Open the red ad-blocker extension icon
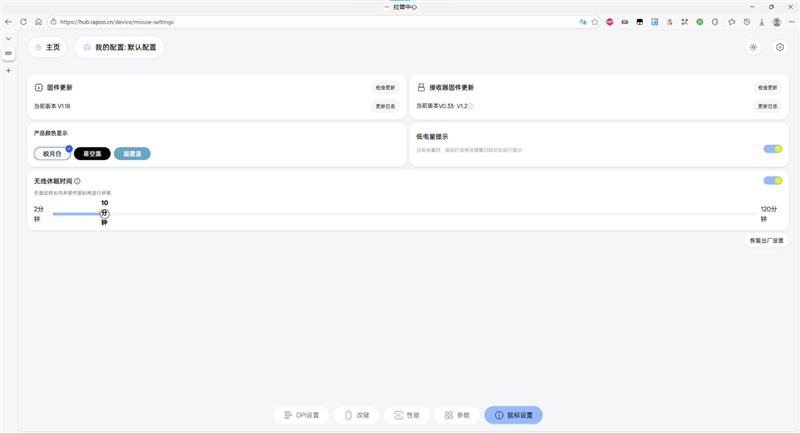 coord(610,22)
